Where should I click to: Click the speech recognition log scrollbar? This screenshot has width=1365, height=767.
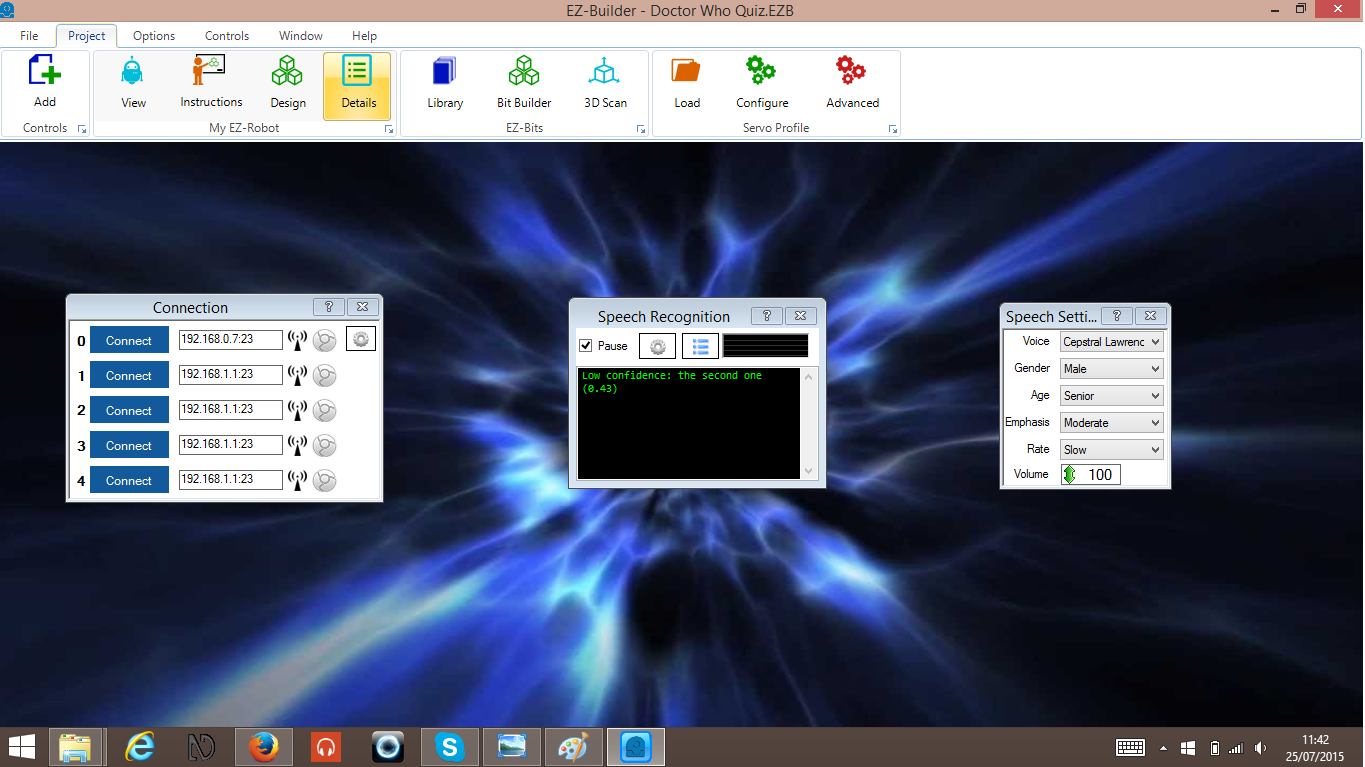810,423
